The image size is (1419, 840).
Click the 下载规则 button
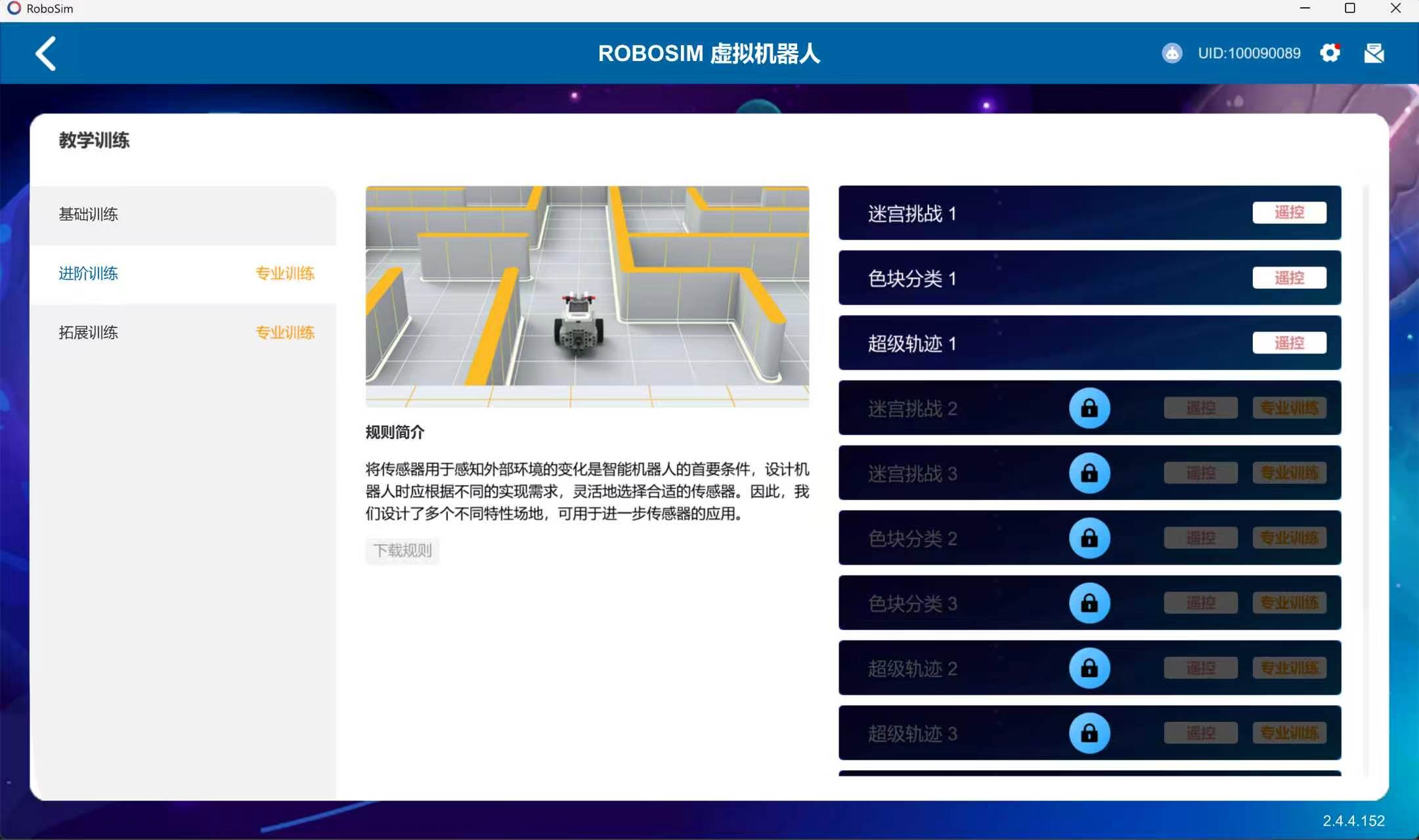click(x=403, y=551)
